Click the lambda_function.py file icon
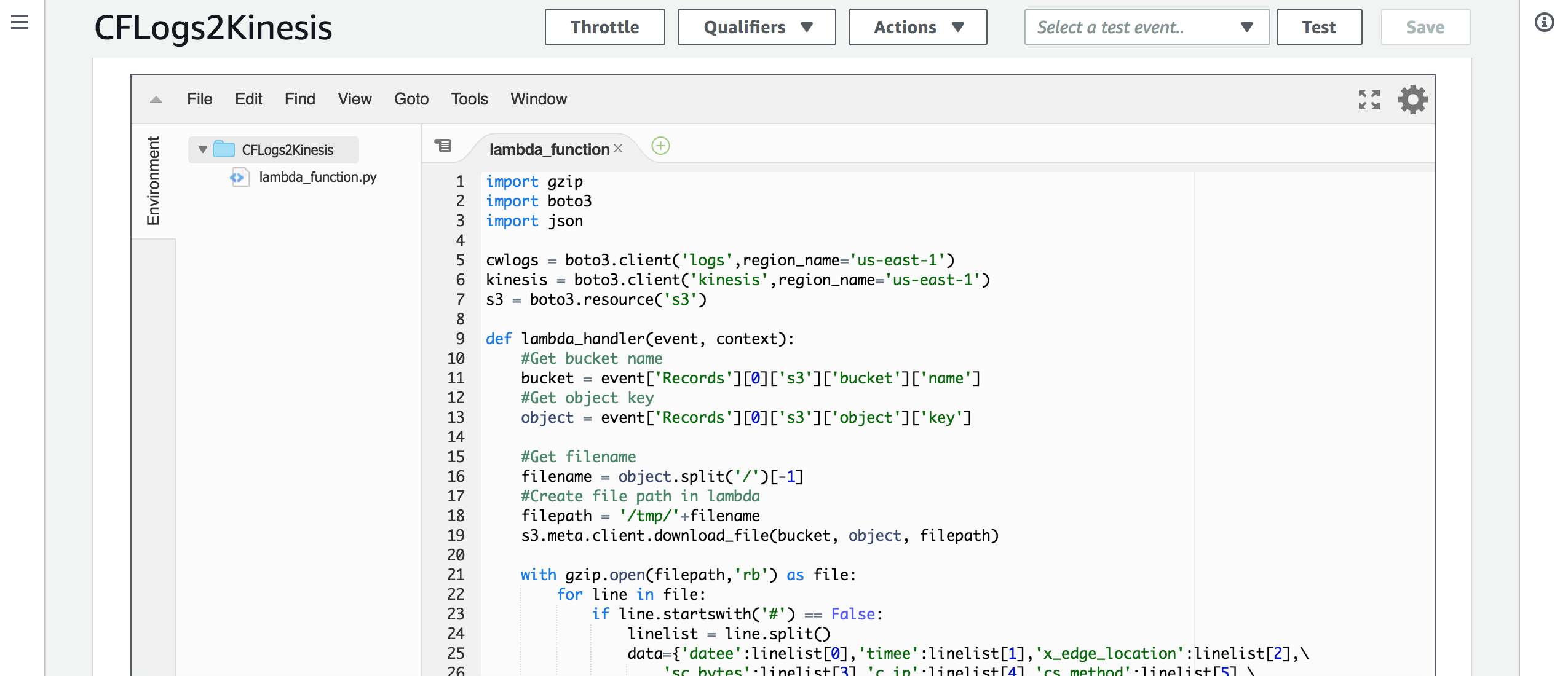Screen dimensions: 1568x676 239,178
